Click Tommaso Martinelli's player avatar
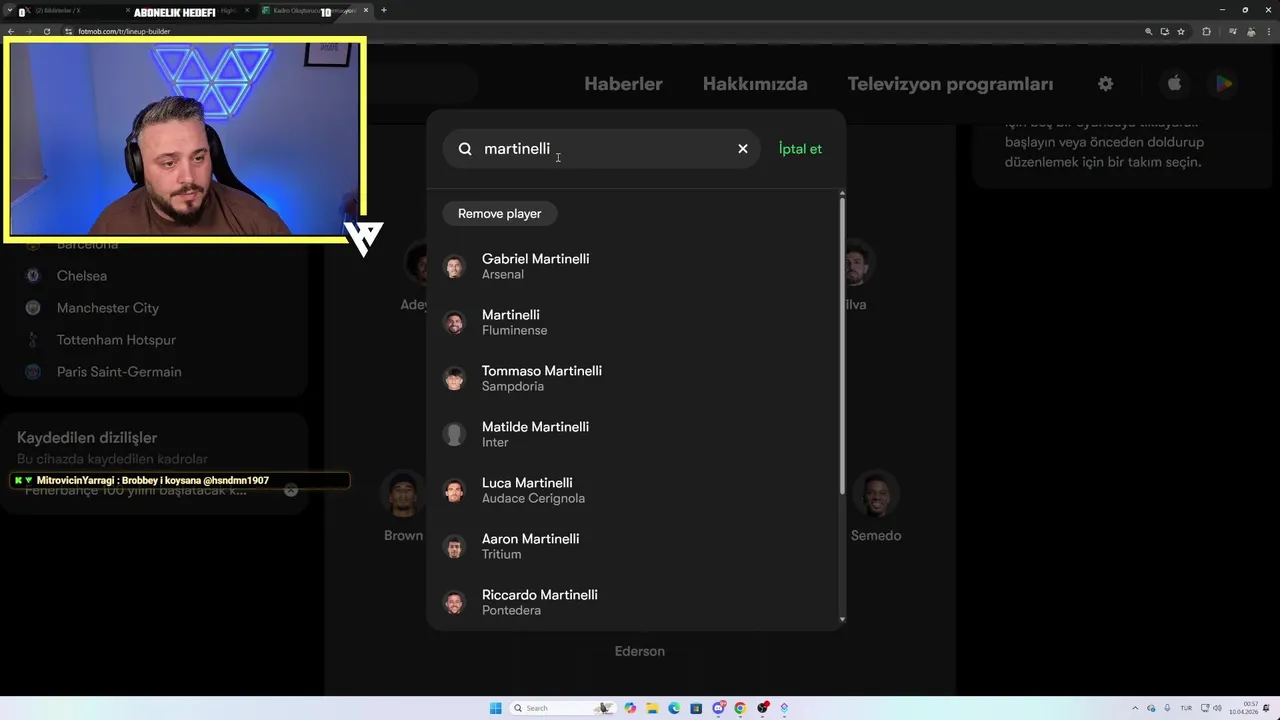 pyautogui.click(x=455, y=378)
